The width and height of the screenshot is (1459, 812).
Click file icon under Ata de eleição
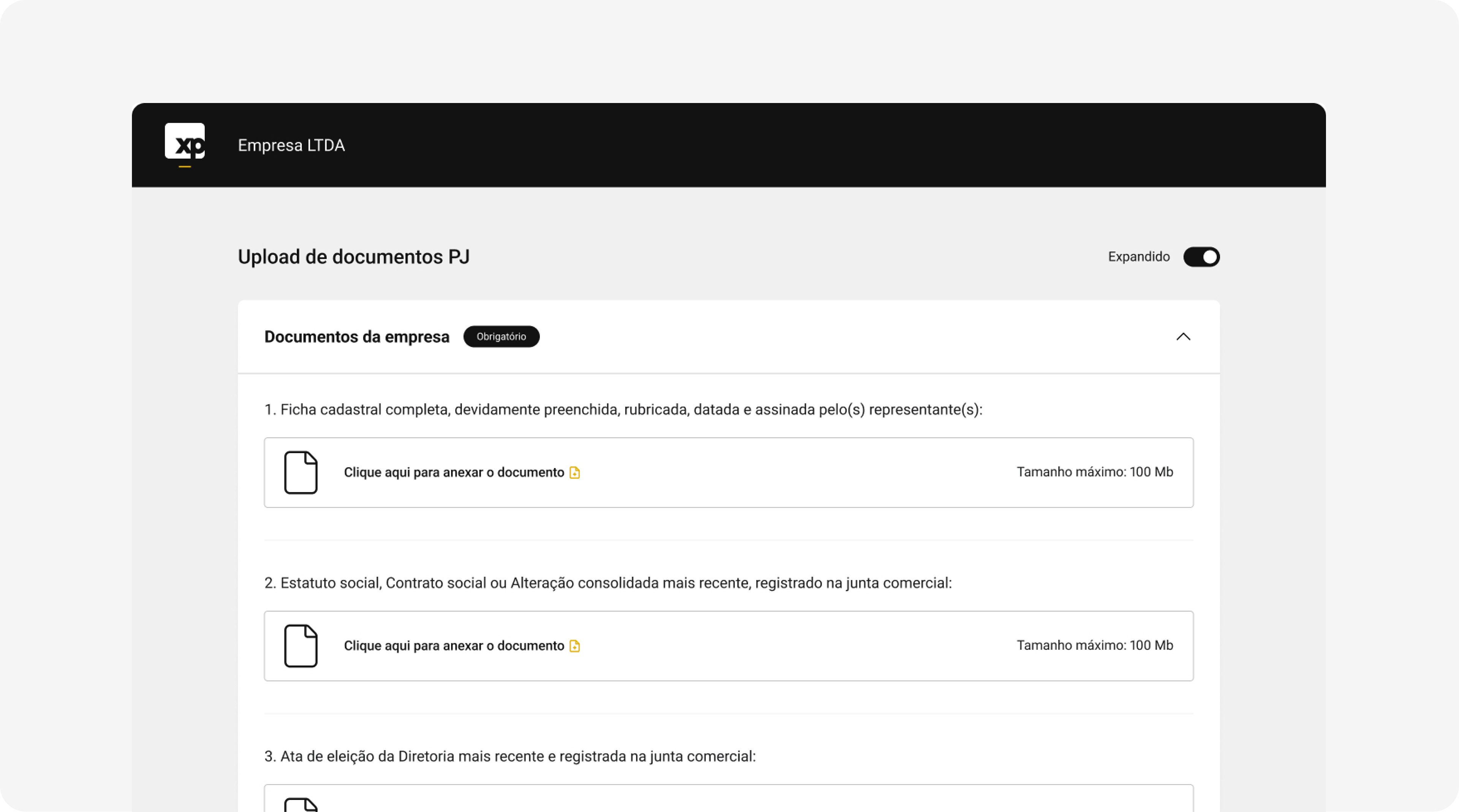coord(301,805)
